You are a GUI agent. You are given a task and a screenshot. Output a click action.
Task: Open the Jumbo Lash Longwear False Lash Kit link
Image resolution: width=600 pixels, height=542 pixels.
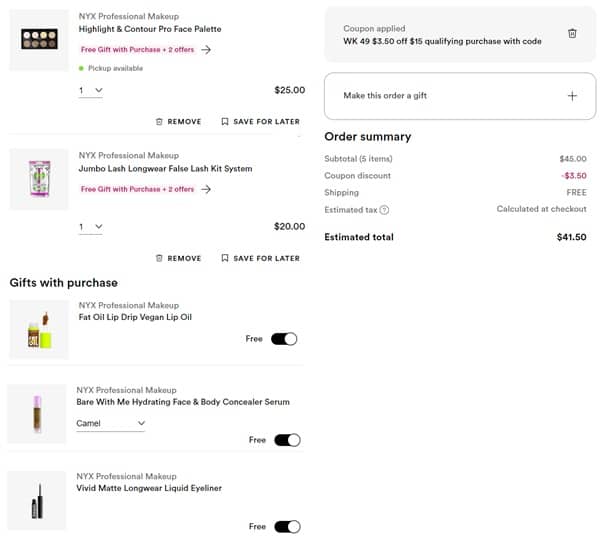coord(165,169)
